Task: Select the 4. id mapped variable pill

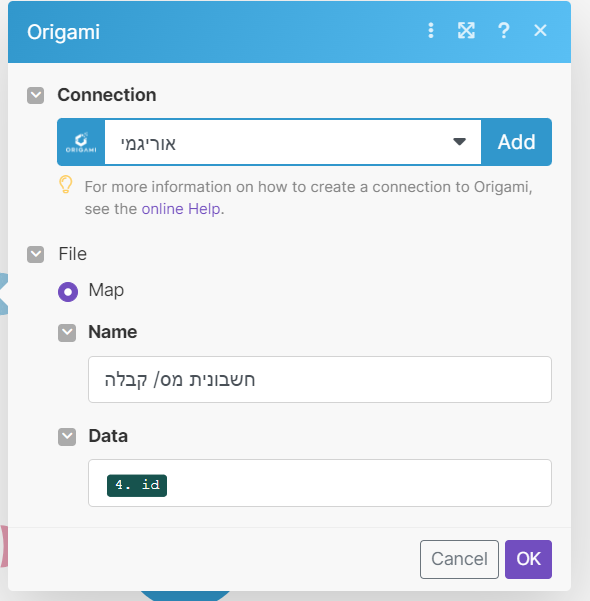Action: coord(137,485)
